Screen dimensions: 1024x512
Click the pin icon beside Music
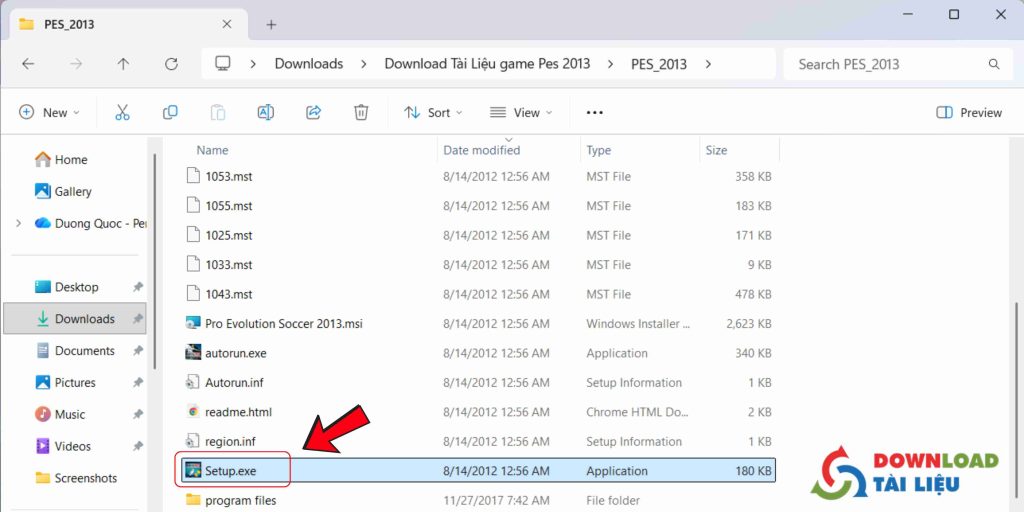coord(137,414)
